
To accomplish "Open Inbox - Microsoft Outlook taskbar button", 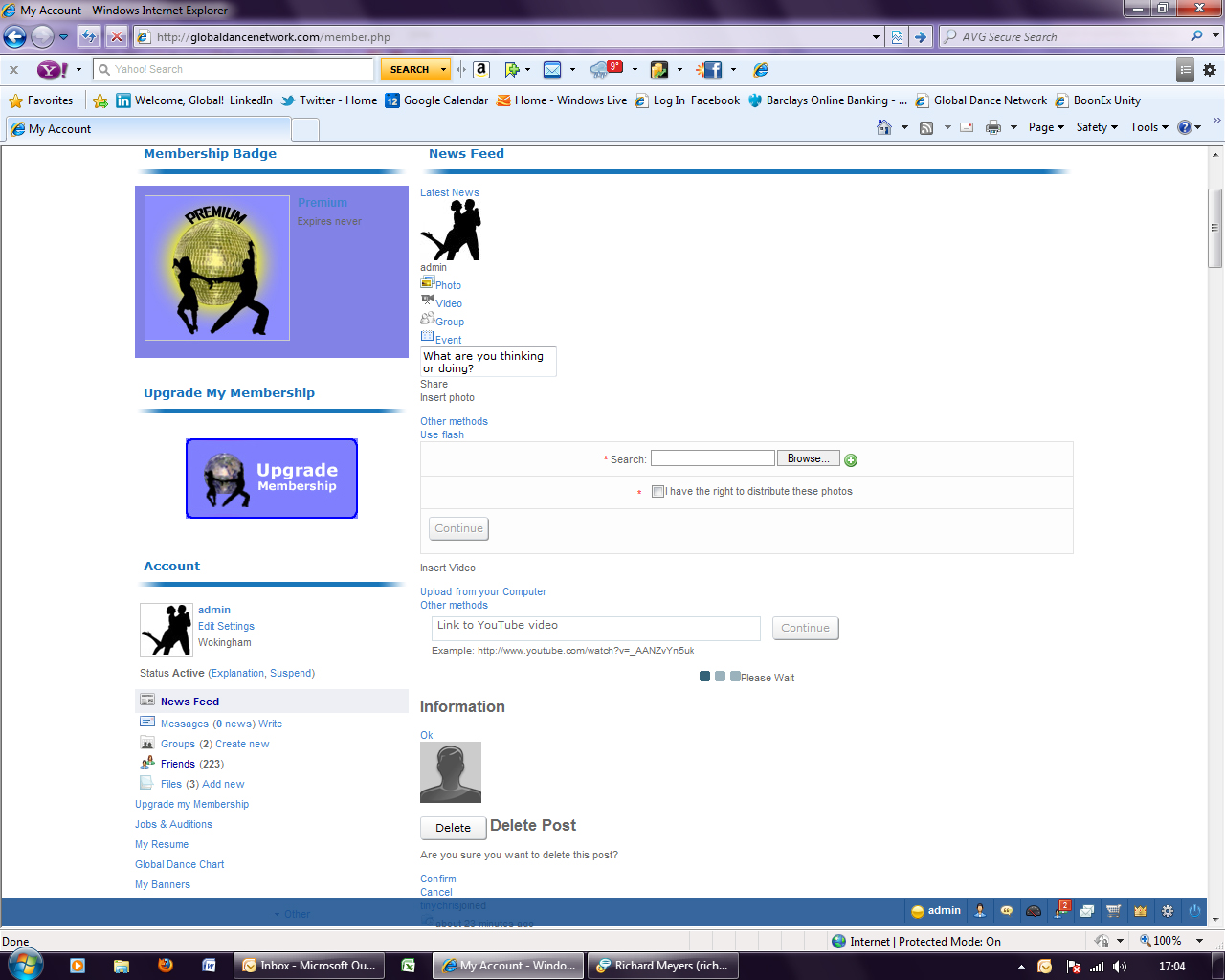I will (310, 967).
